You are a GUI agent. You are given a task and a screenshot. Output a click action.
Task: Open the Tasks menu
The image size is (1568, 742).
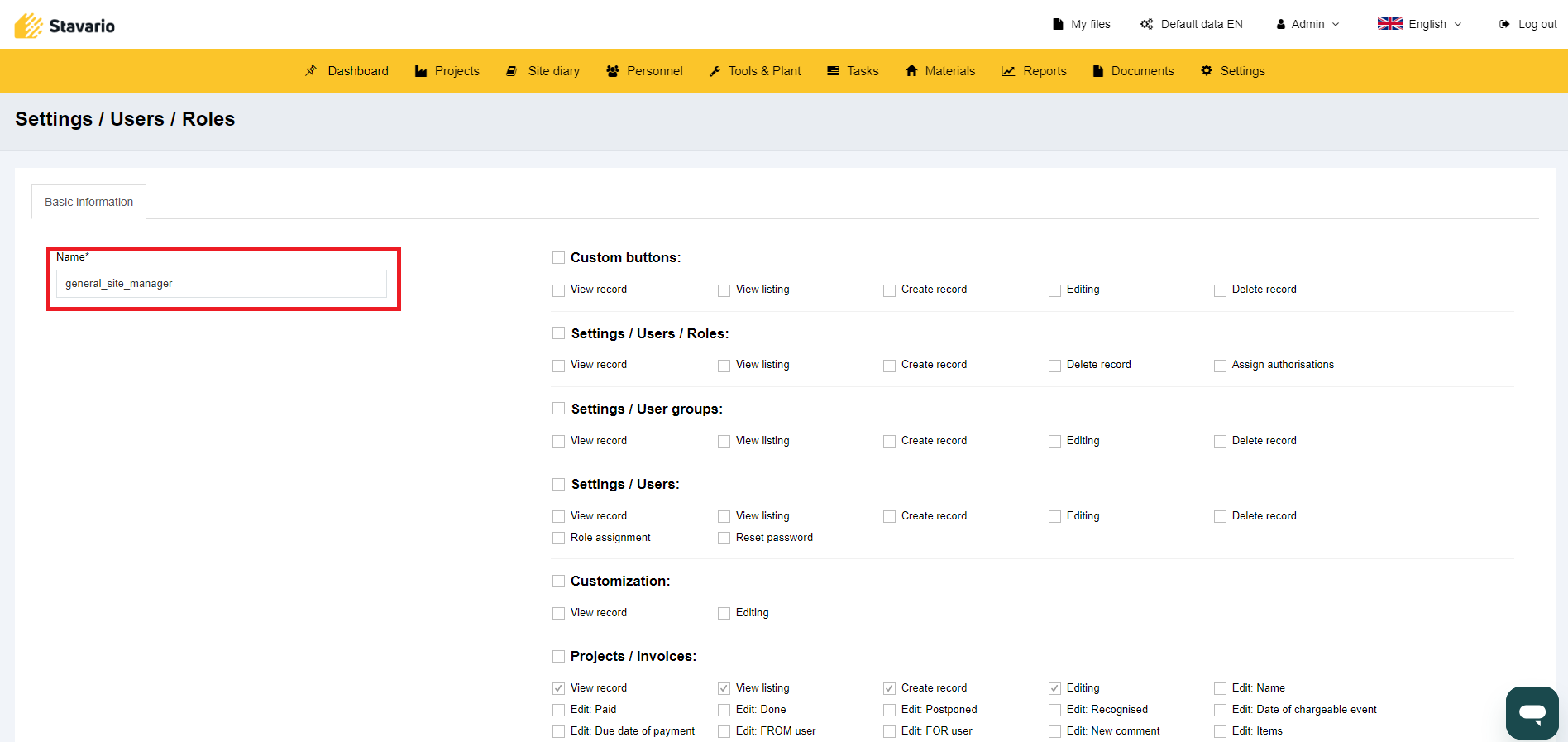point(863,71)
